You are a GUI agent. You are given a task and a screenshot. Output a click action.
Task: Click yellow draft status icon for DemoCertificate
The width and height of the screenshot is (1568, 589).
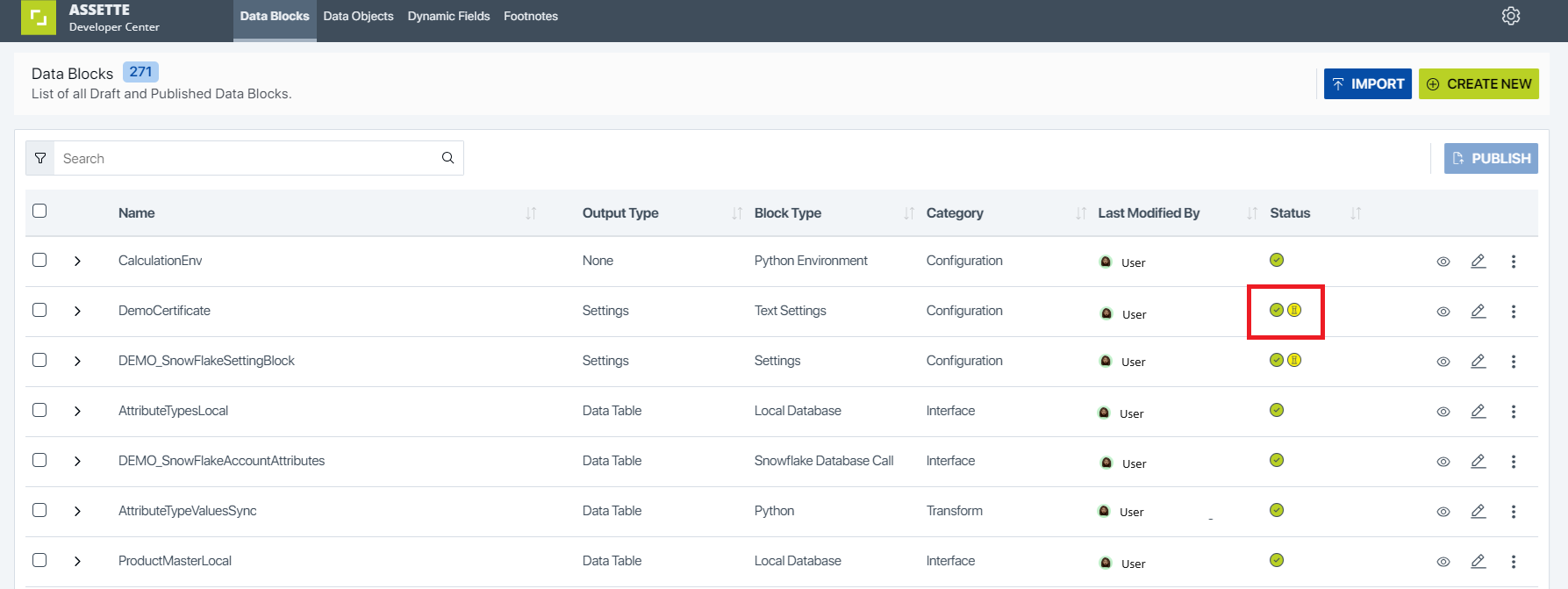(1294, 310)
